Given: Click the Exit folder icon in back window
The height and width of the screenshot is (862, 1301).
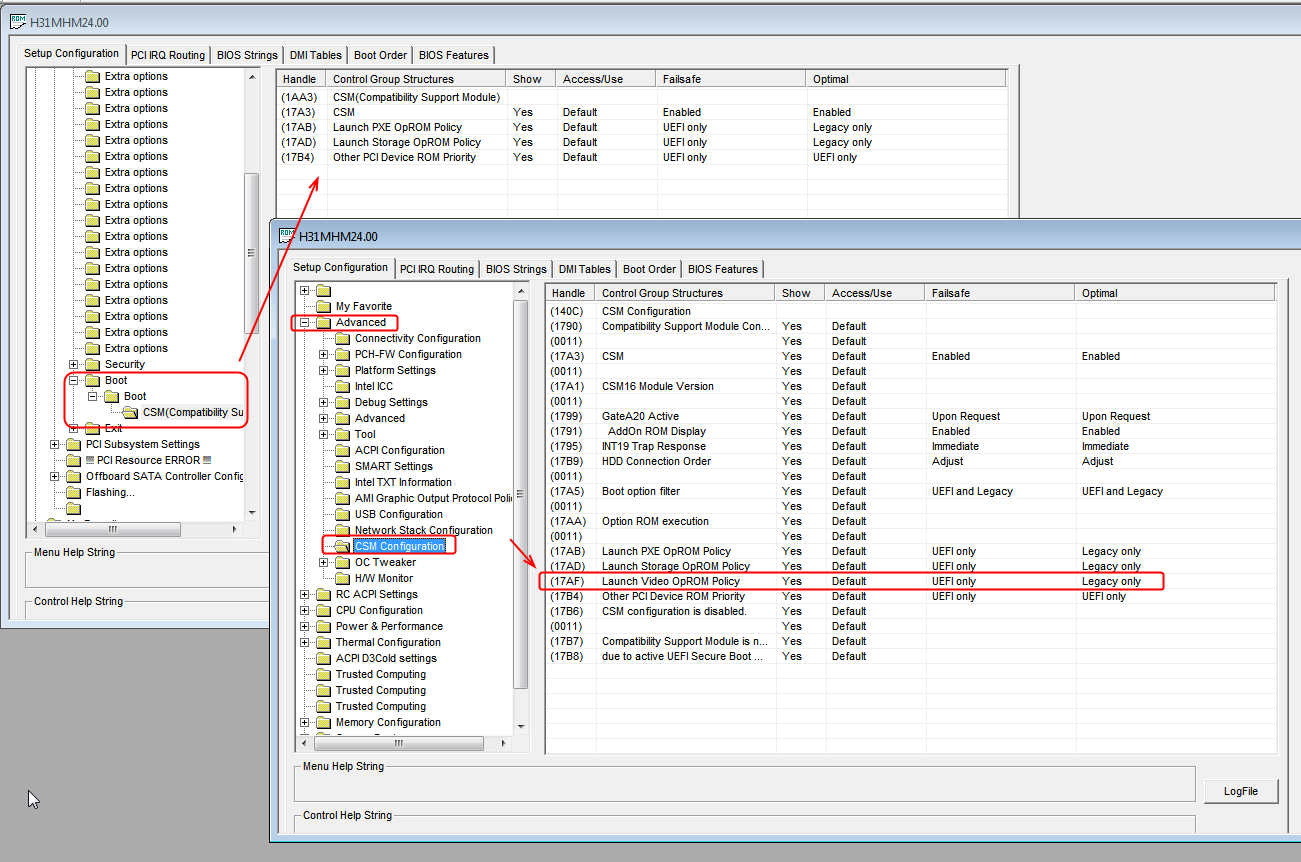Looking at the screenshot, I should coord(93,428).
